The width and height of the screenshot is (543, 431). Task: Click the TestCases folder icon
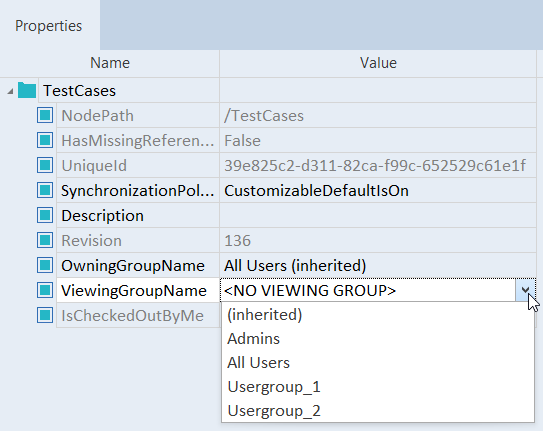[x=27, y=90]
